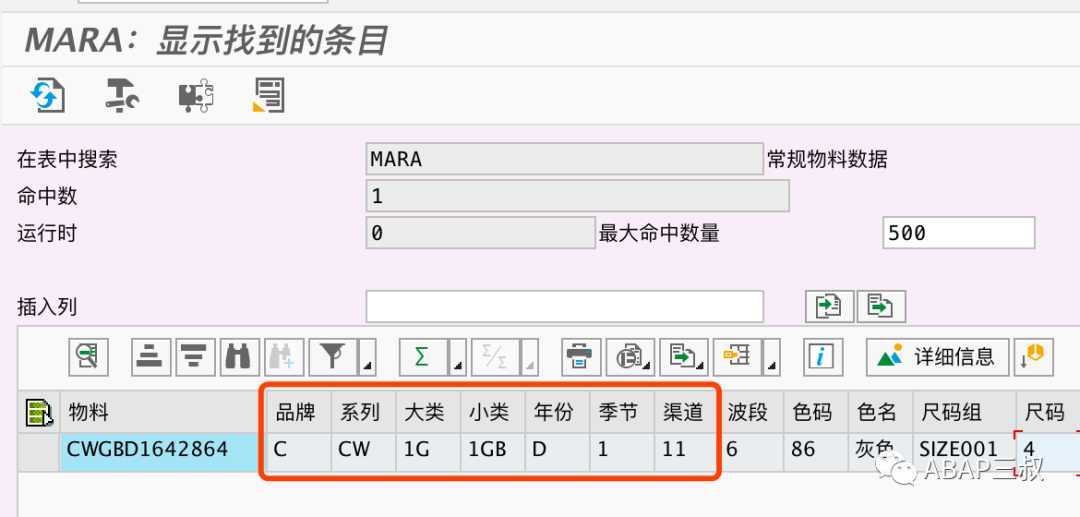Click the 品牌 cell with value C
1080x517 pixels.
(x=298, y=451)
